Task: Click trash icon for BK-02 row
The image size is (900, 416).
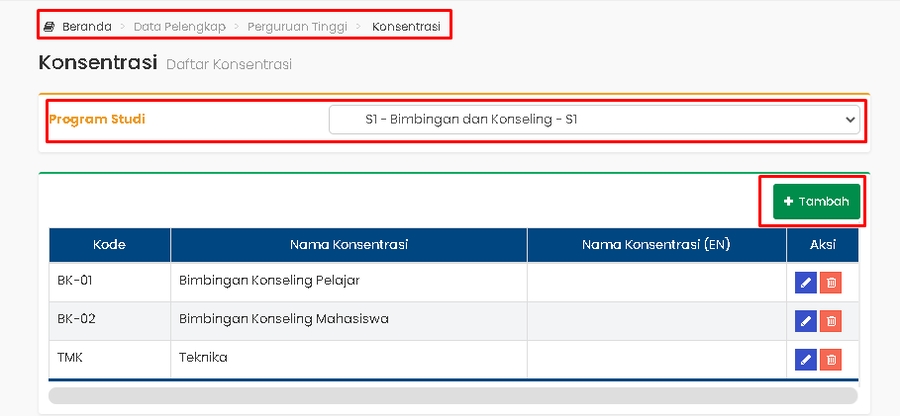Action: tap(830, 321)
